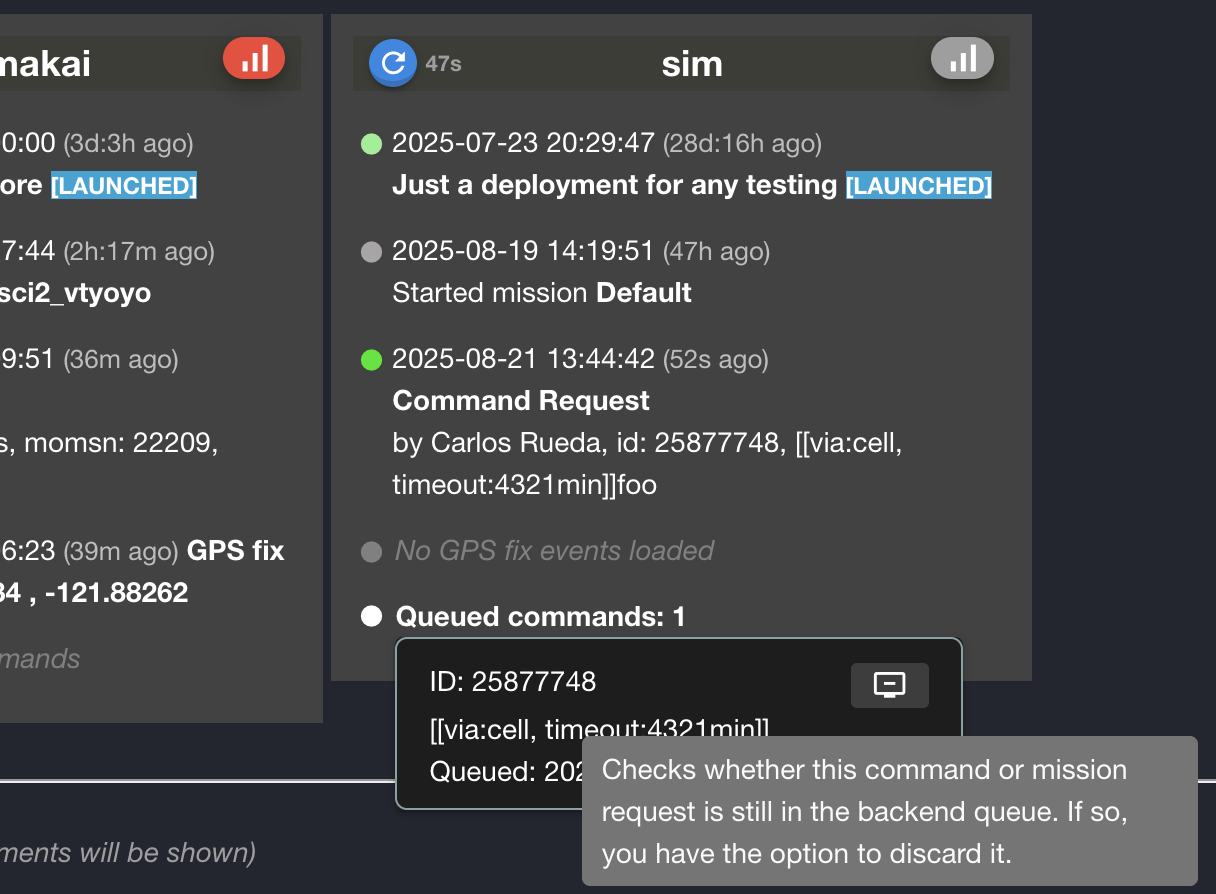Click the Just a deployment for any testing title
1216x894 pixels.
(x=614, y=185)
